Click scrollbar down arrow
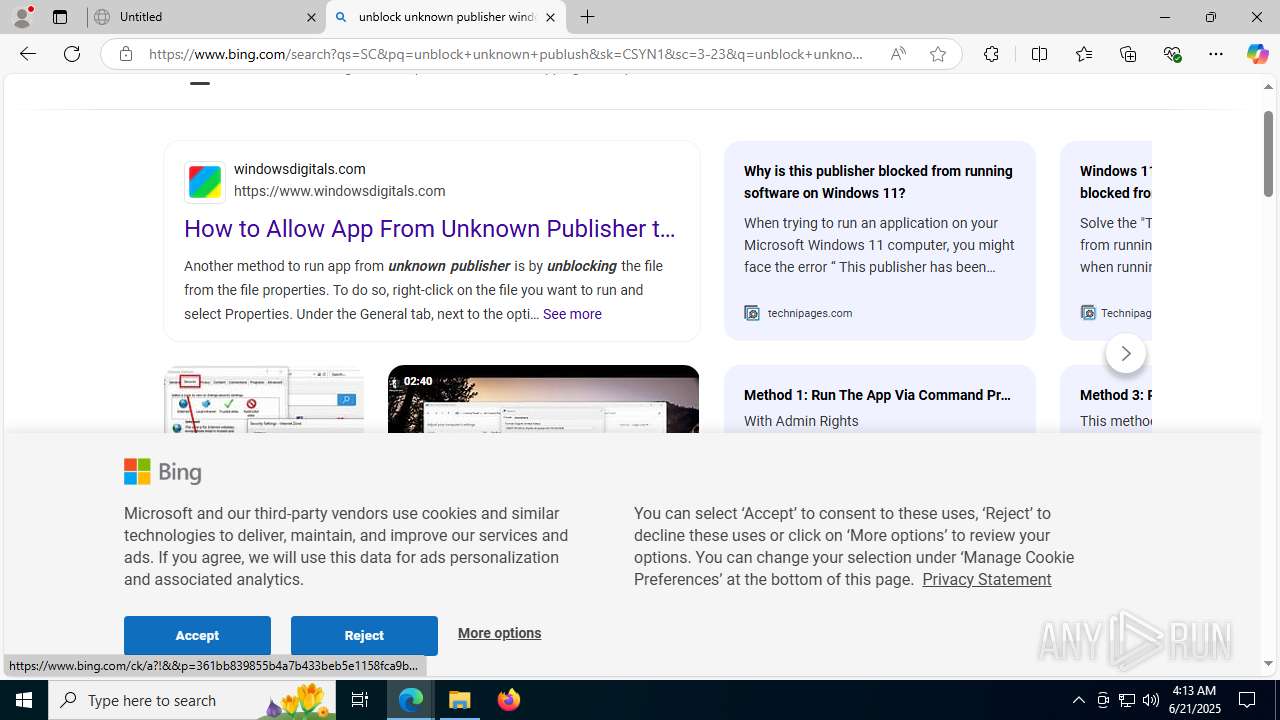 click(1268, 663)
